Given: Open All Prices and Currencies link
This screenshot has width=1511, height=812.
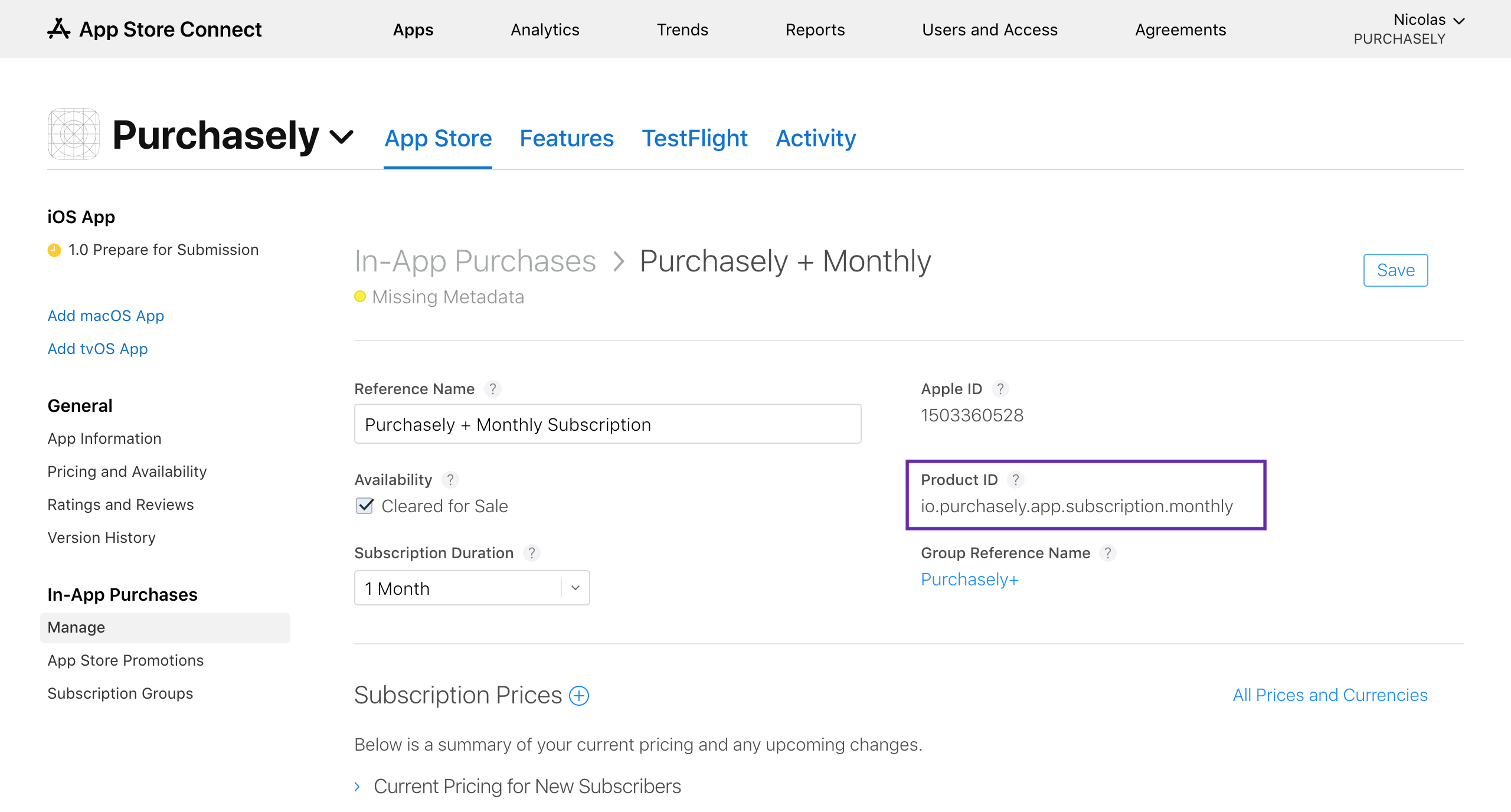Looking at the screenshot, I should tap(1330, 695).
